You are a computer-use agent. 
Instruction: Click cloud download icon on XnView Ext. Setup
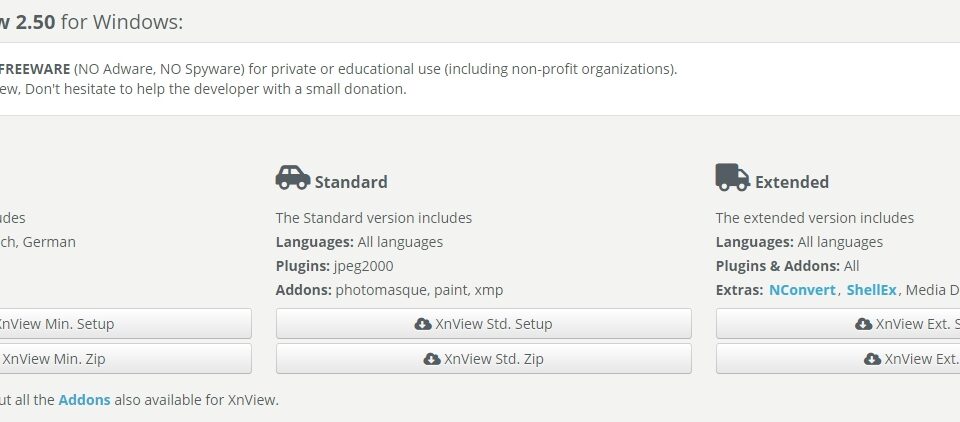click(x=863, y=323)
